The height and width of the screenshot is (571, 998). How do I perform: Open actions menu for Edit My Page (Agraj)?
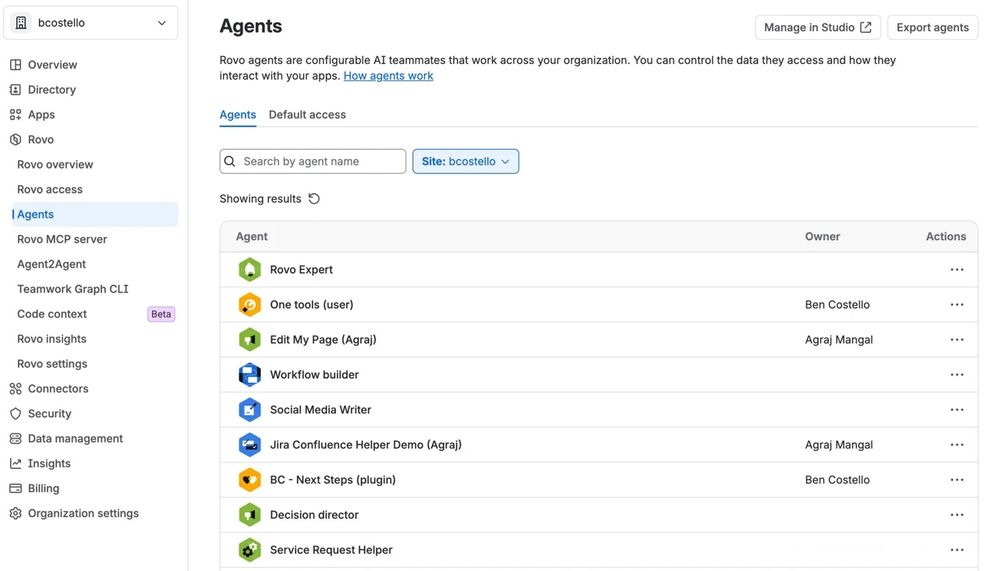(957, 339)
